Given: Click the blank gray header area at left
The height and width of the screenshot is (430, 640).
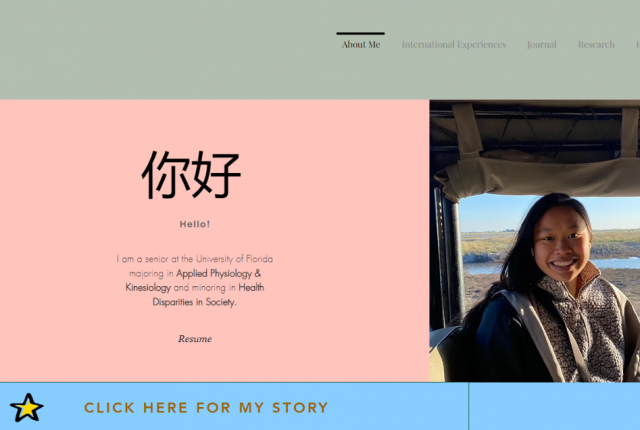Looking at the screenshot, I should tap(163, 49).
